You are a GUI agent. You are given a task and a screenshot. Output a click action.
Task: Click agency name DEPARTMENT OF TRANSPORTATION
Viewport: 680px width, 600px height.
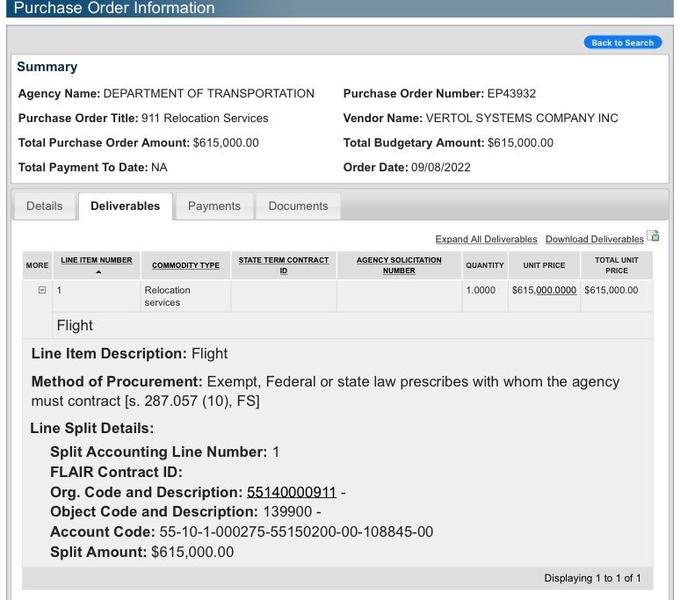[x=209, y=94]
